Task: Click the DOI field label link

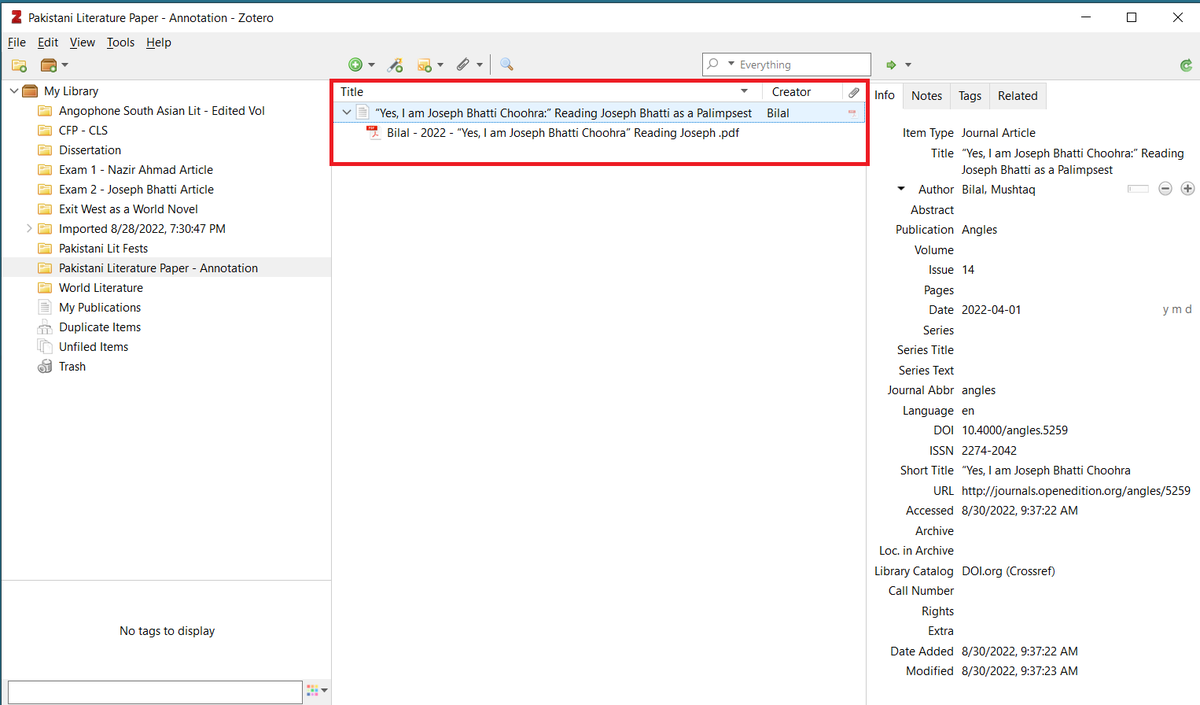Action: (943, 430)
